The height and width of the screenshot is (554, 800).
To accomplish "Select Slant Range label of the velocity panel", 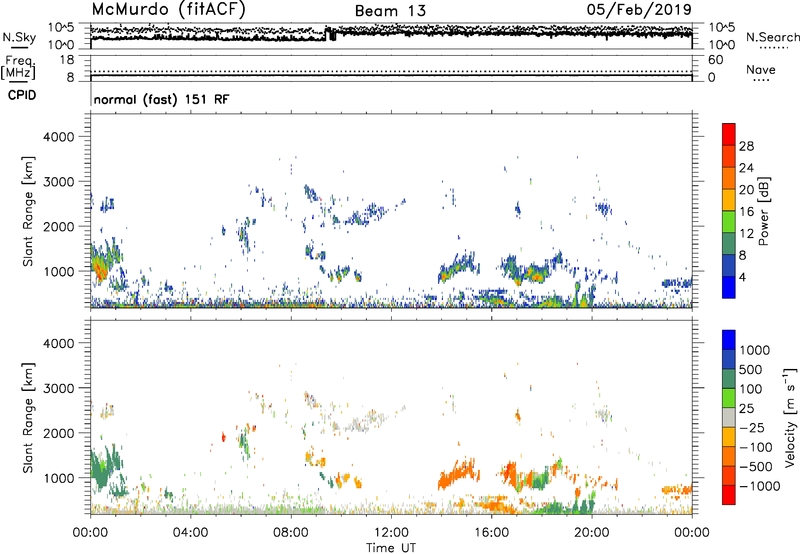I will tap(28, 417).
